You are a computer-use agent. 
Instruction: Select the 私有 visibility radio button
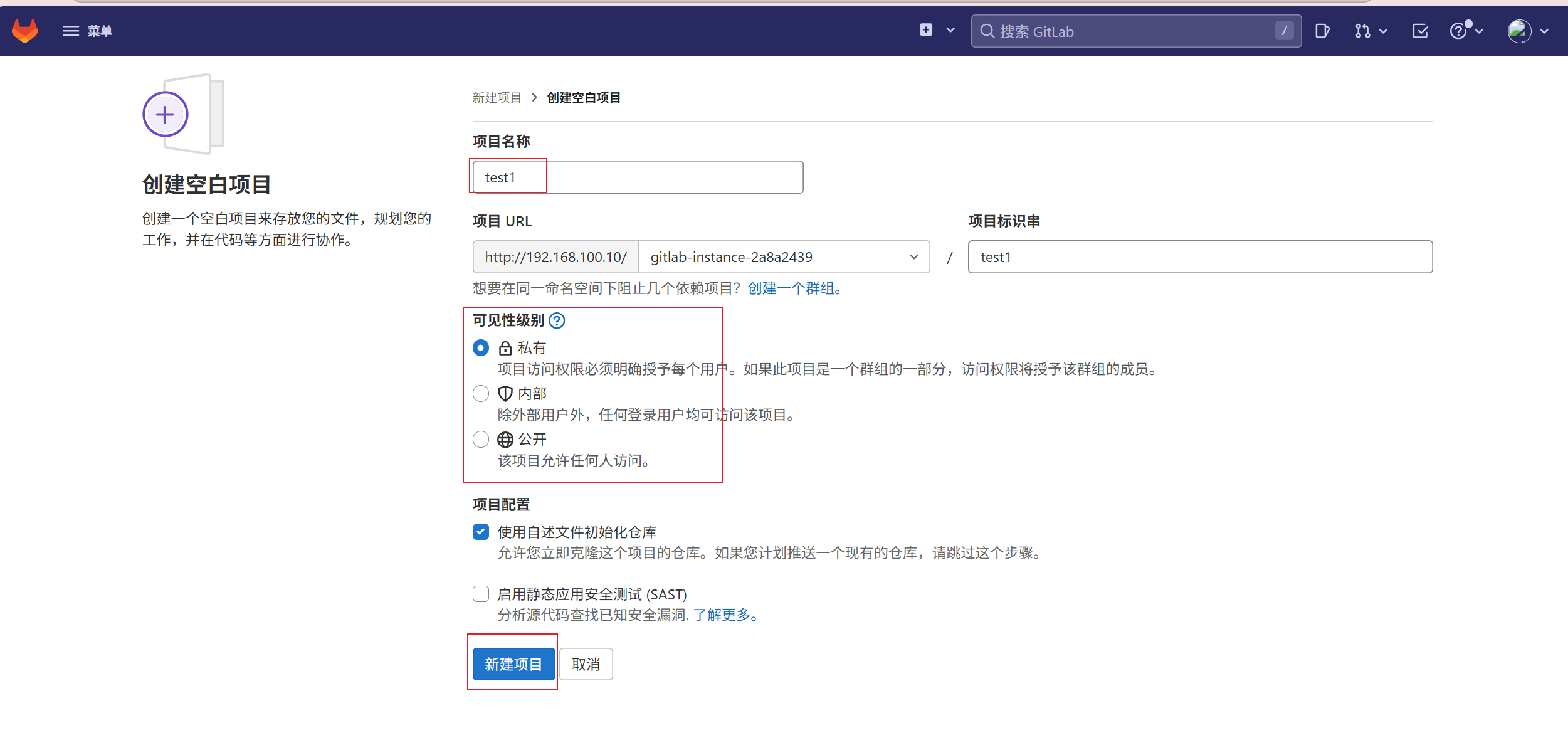(x=481, y=348)
